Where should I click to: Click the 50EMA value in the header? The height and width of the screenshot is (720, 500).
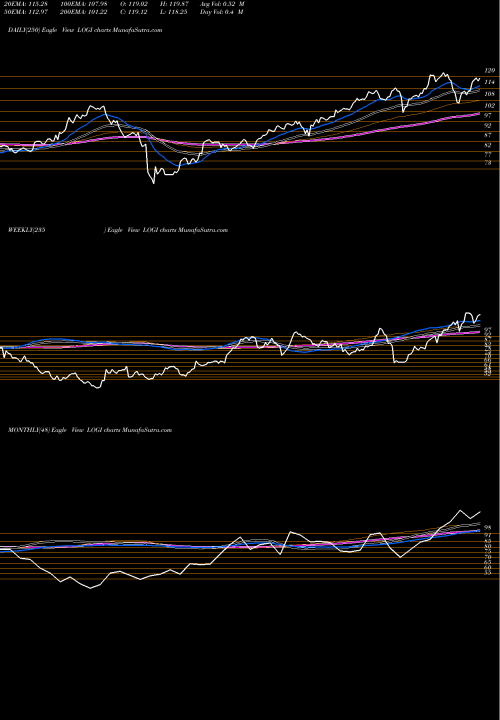(x=24, y=12)
